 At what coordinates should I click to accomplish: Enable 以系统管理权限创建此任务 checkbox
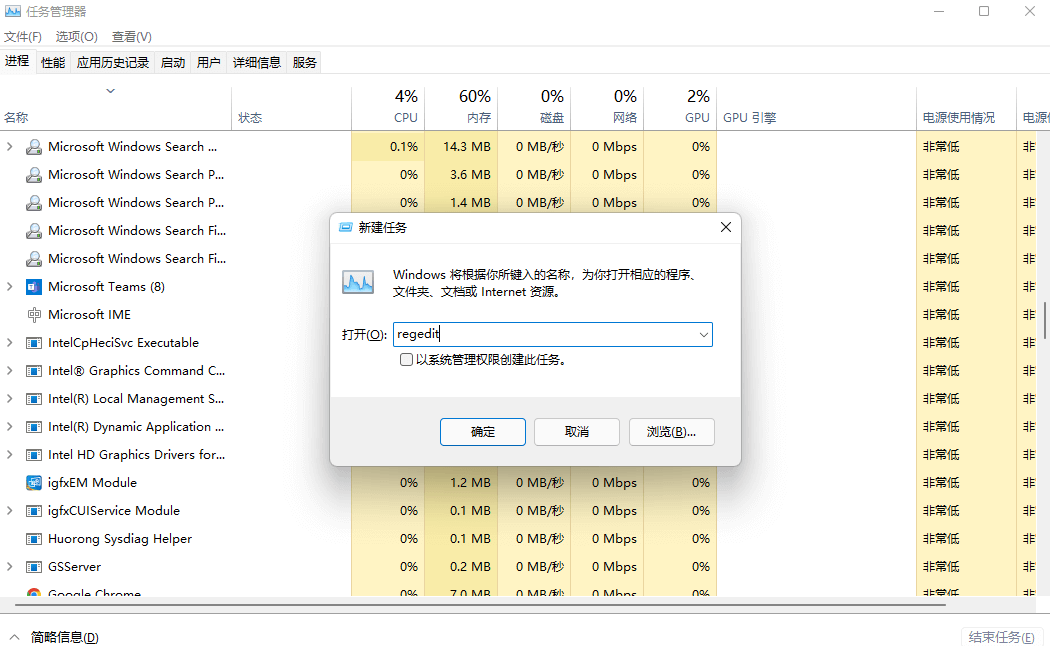[406, 359]
